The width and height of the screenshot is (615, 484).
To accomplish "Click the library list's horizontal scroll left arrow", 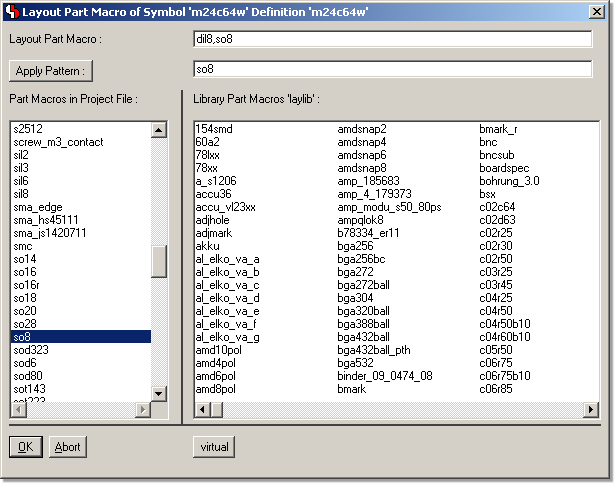I will pyautogui.click(x=202, y=410).
